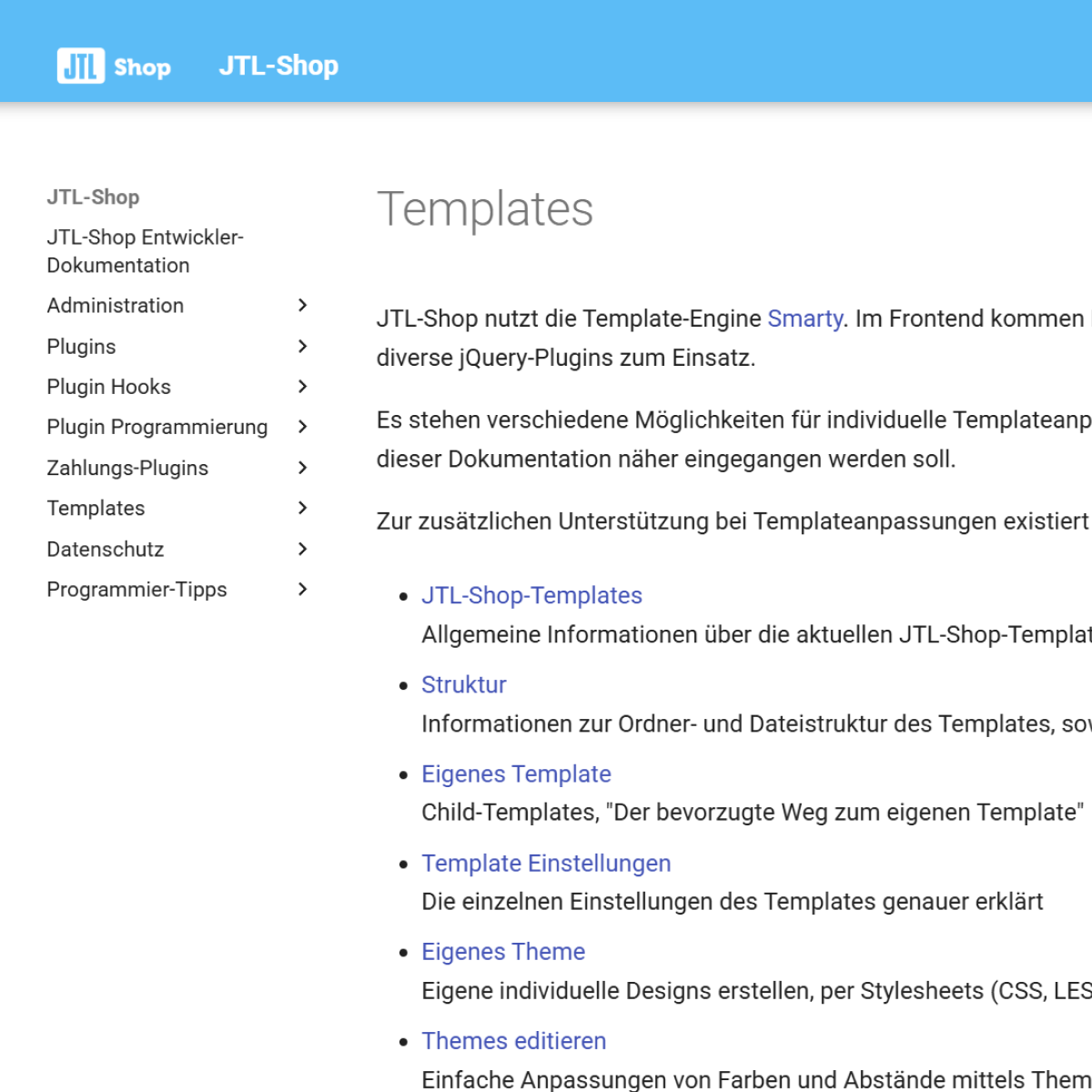The width and height of the screenshot is (1092, 1092).
Task: Expand the Plugin Programmierung chevron
Action: click(303, 426)
